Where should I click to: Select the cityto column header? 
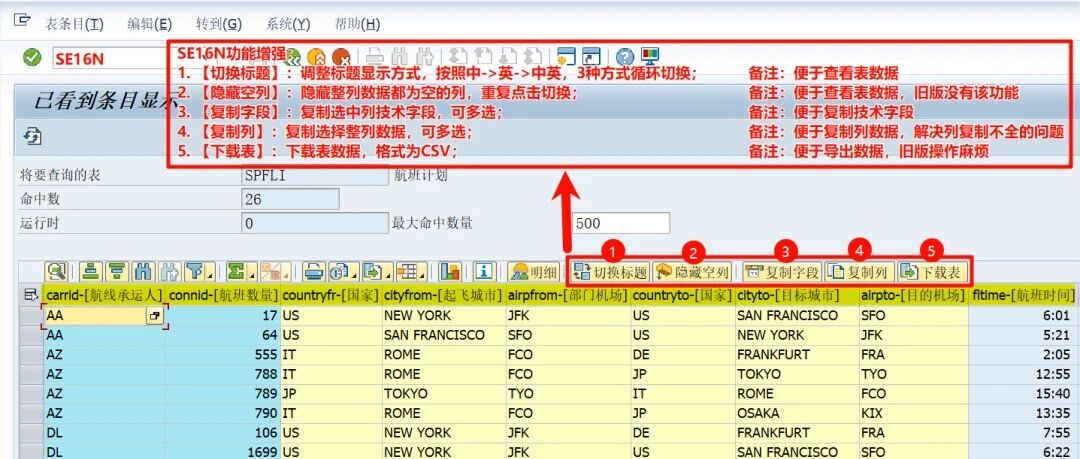click(x=797, y=296)
